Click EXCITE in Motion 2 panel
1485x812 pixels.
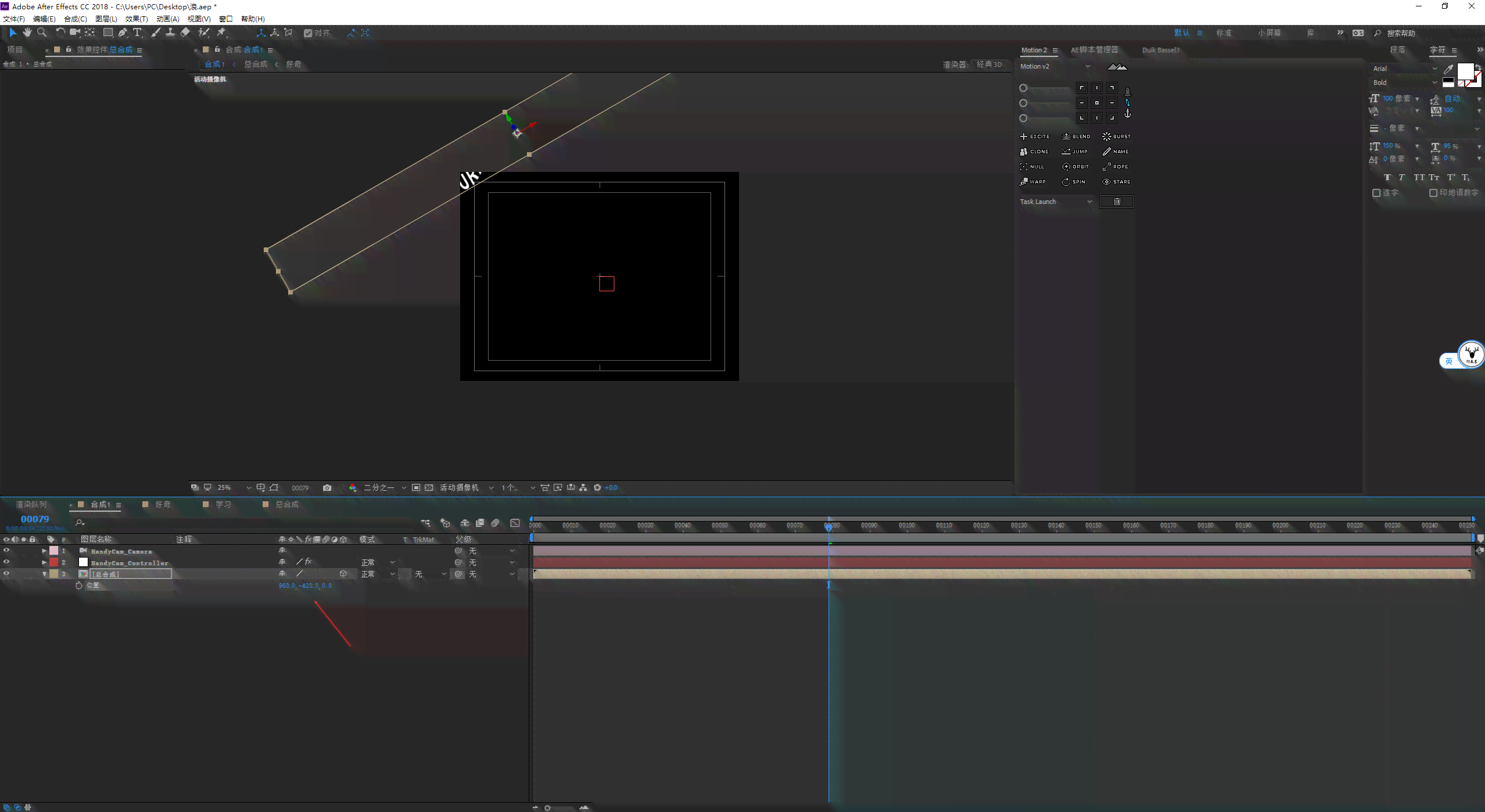pos(1035,136)
